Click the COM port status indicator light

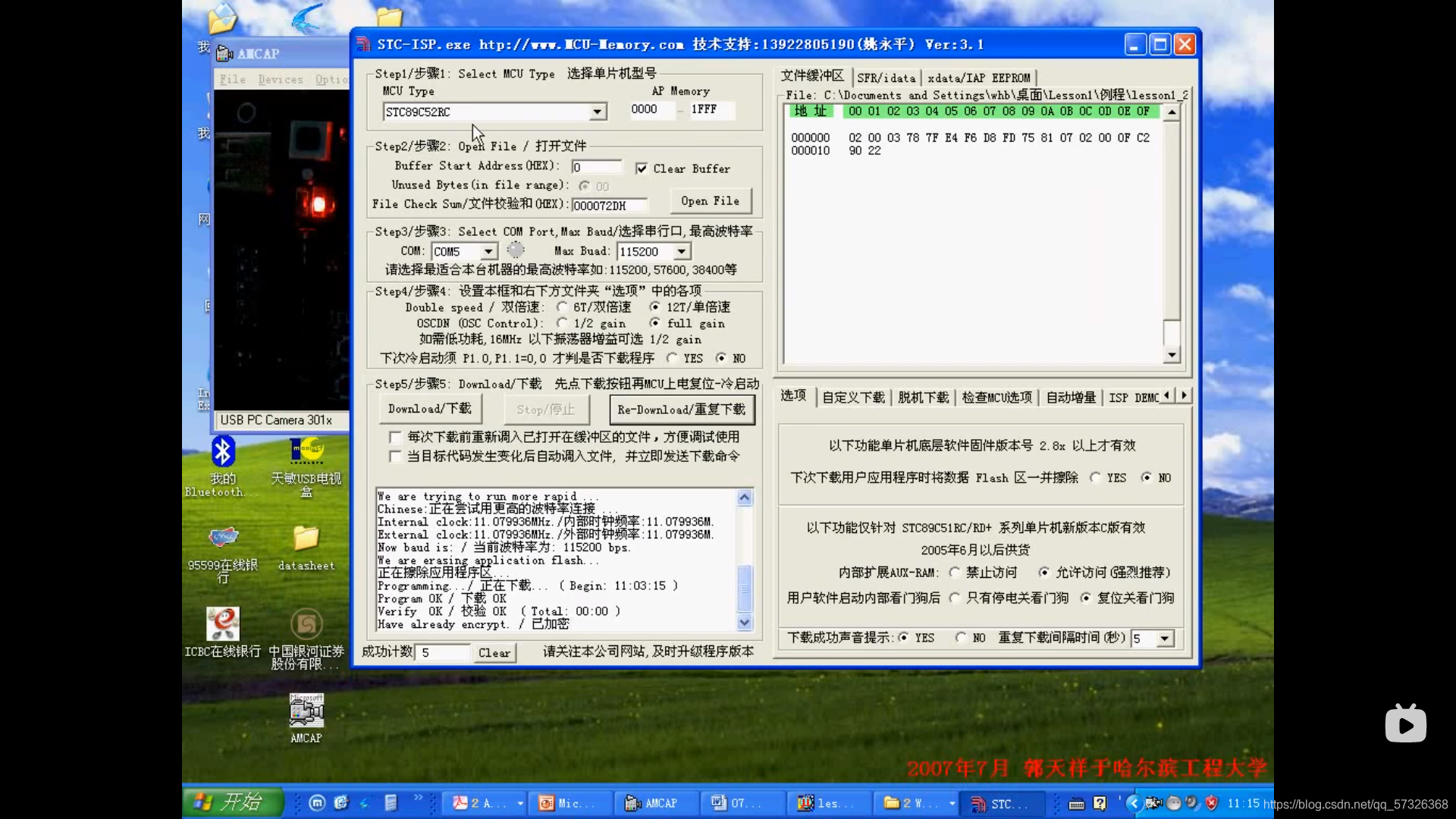click(x=516, y=250)
